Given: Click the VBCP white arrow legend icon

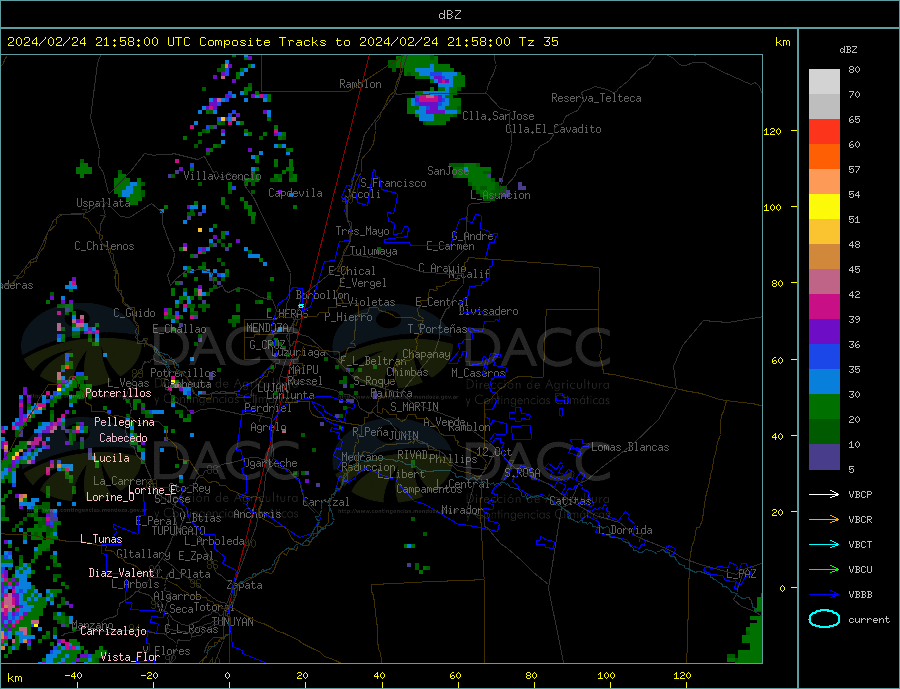Looking at the screenshot, I should click(x=824, y=494).
